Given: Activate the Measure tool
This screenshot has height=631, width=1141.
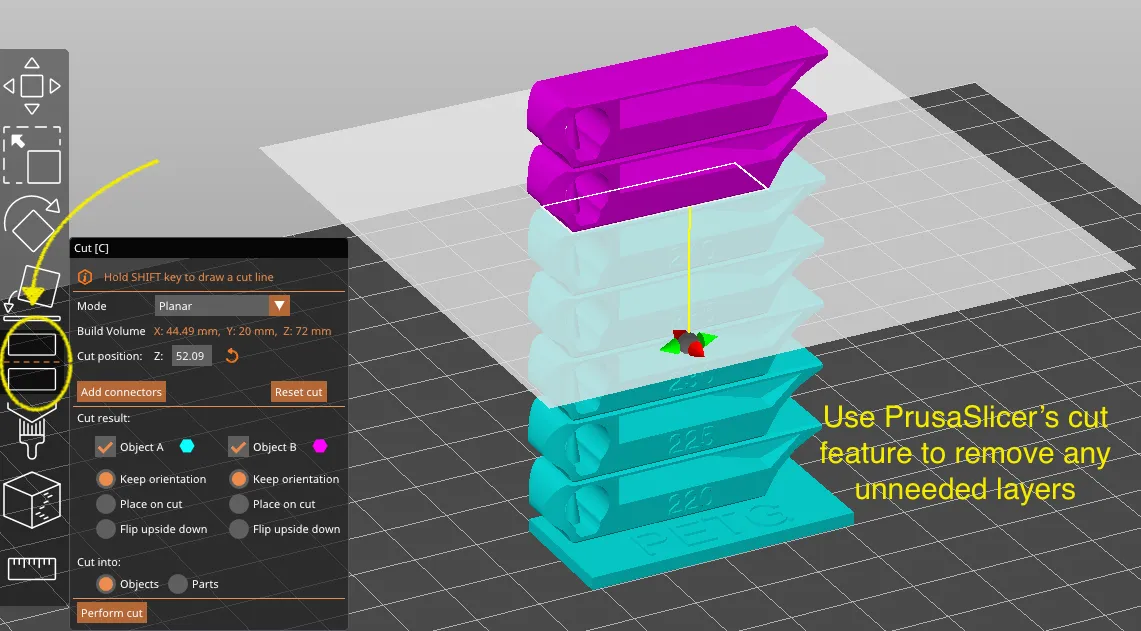Looking at the screenshot, I should [33, 568].
